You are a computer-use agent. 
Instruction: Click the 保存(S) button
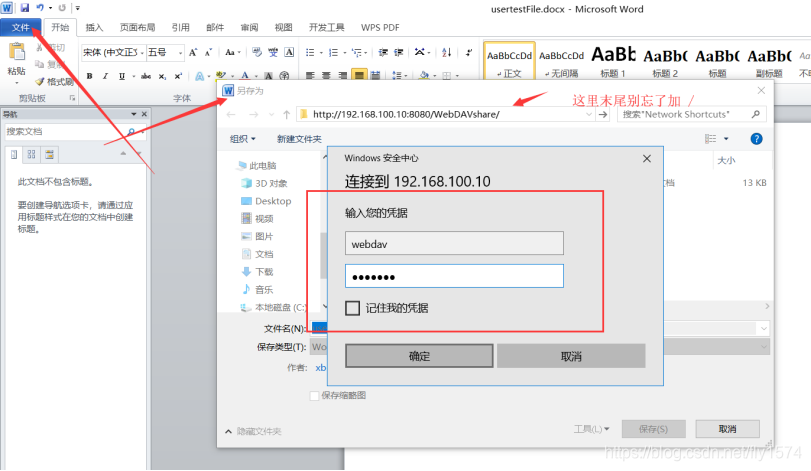click(654, 429)
